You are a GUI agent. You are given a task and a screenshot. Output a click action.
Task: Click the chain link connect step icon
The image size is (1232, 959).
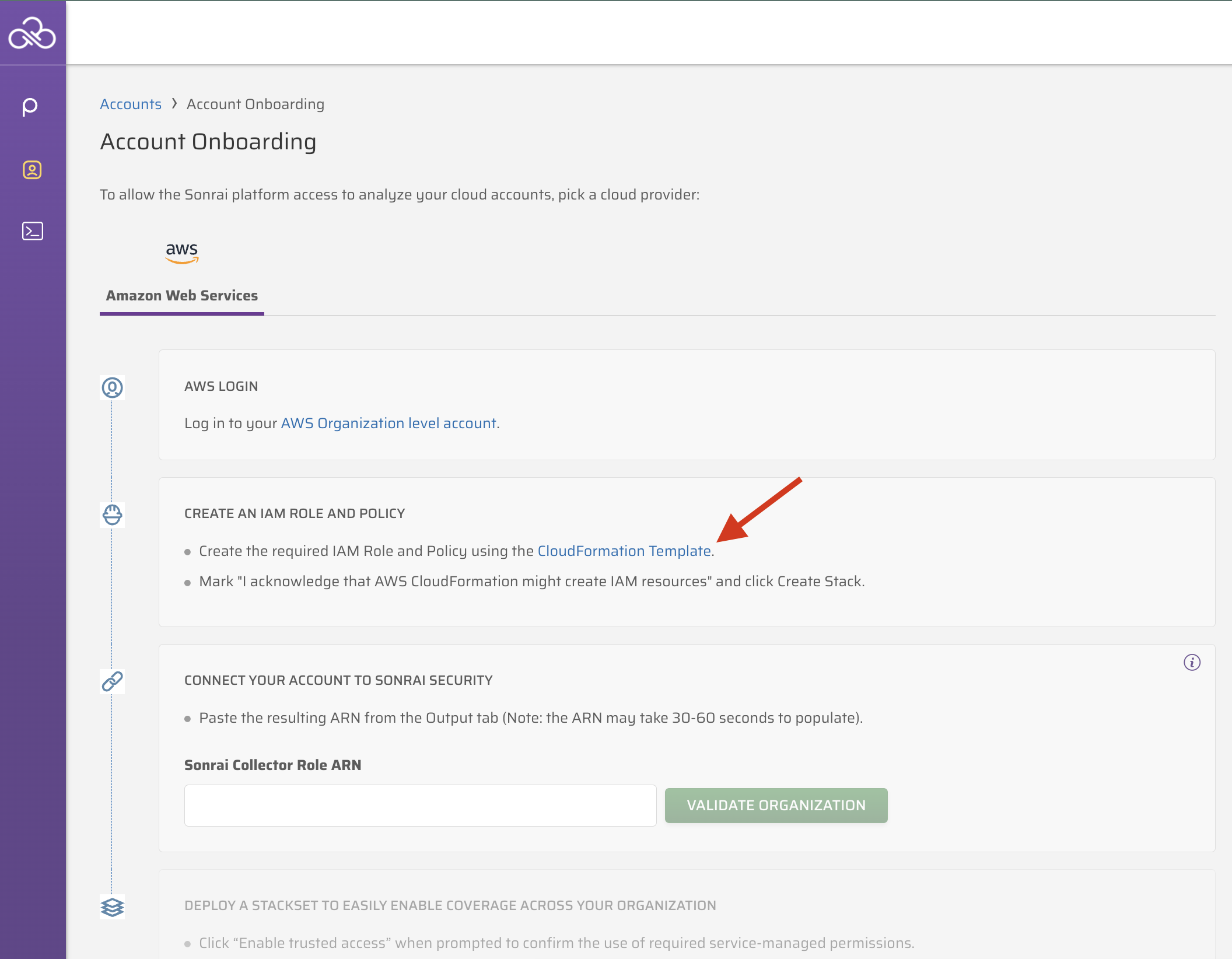pyautogui.click(x=113, y=681)
